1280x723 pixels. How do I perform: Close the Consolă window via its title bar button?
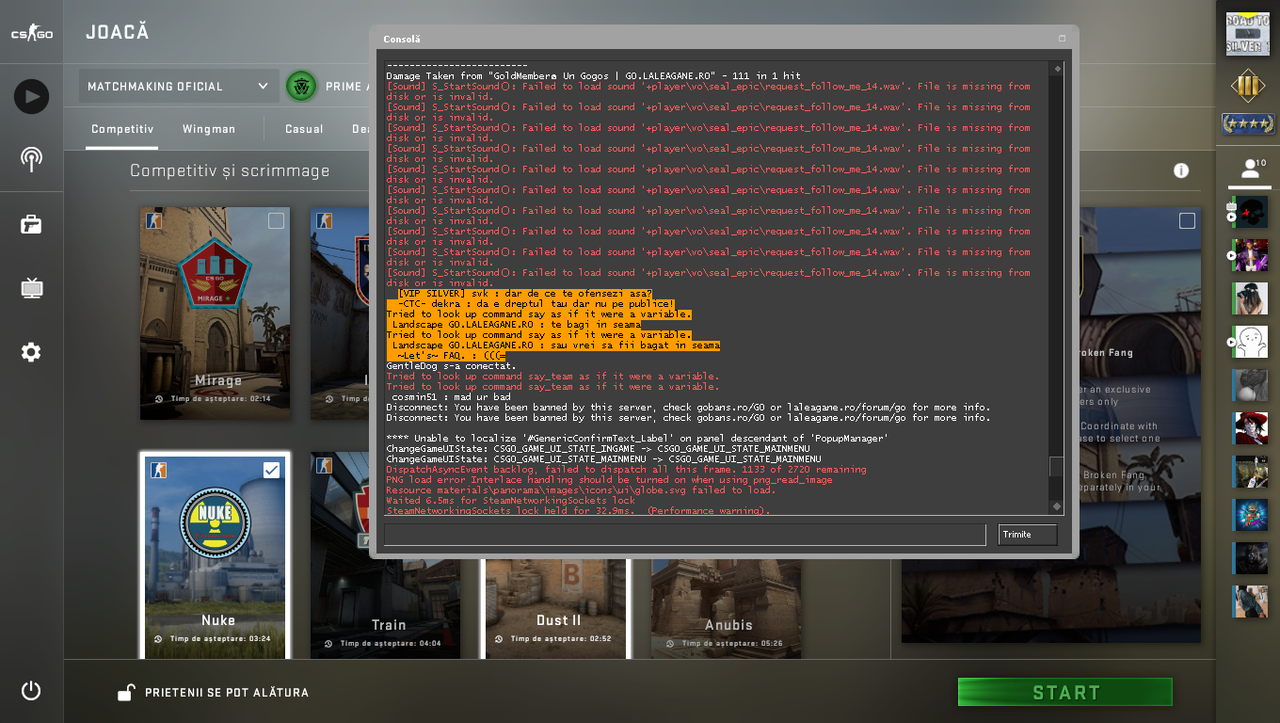pos(1062,39)
